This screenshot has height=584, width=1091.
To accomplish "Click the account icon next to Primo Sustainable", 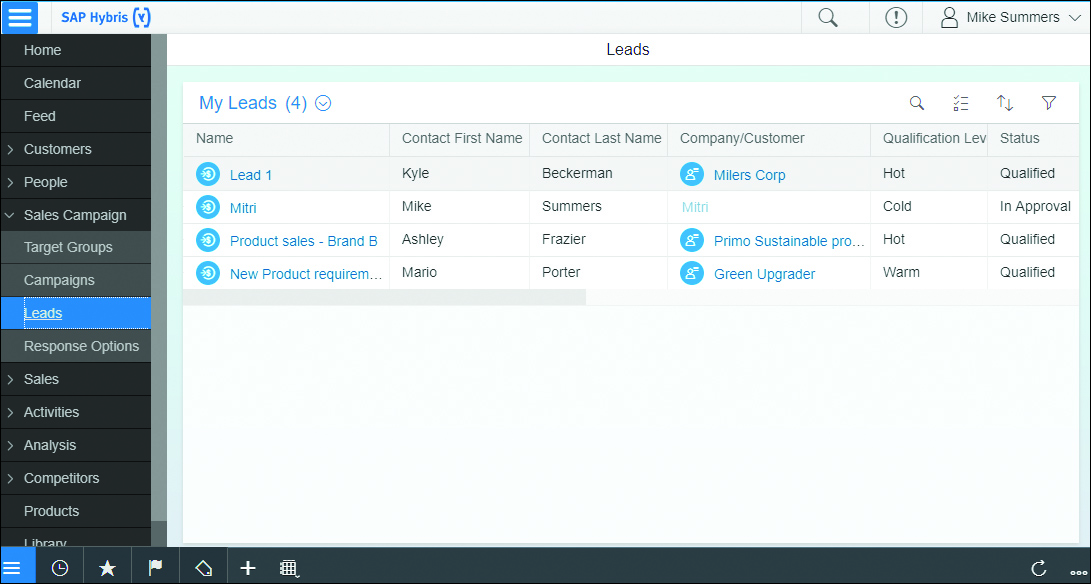I will tap(692, 240).
